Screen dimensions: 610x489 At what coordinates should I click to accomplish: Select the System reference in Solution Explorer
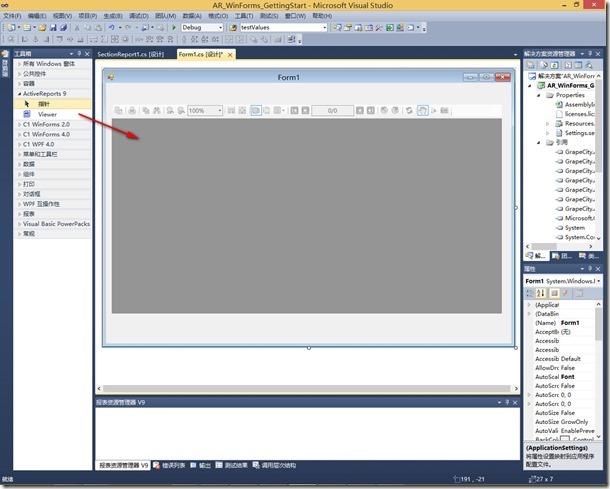click(575, 228)
